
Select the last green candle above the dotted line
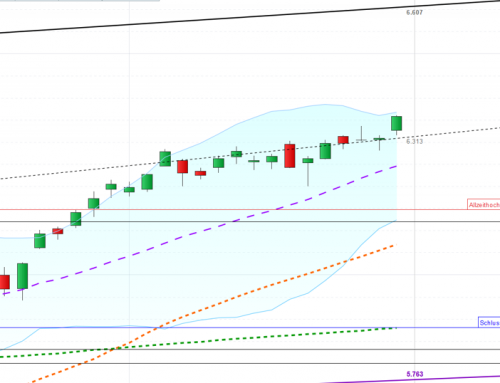(x=396, y=123)
